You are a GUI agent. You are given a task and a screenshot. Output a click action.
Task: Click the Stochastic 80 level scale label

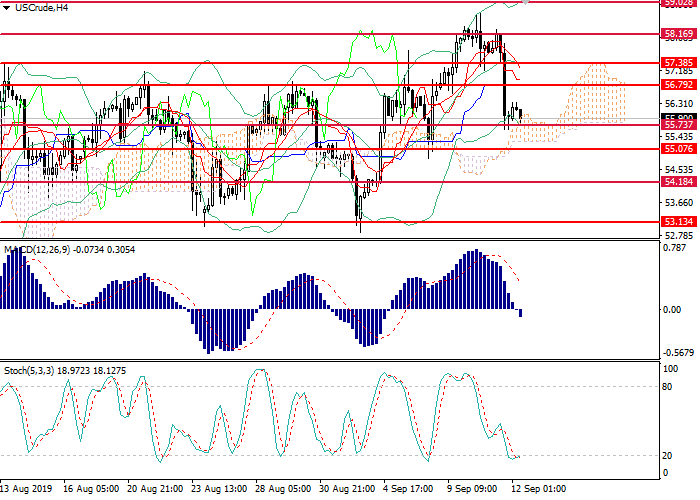coord(667,386)
